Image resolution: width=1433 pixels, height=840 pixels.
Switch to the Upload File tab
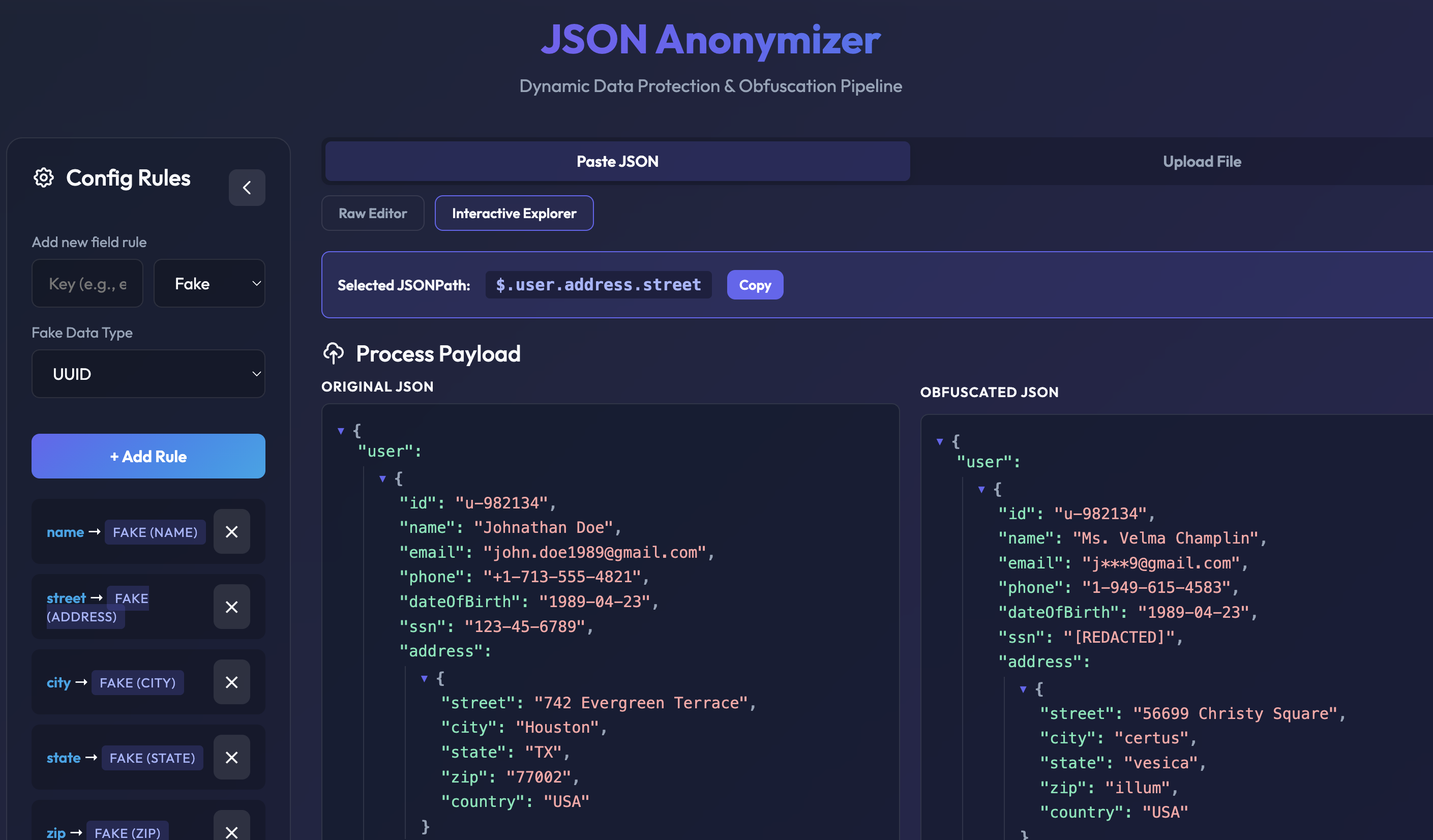point(1202,162)
